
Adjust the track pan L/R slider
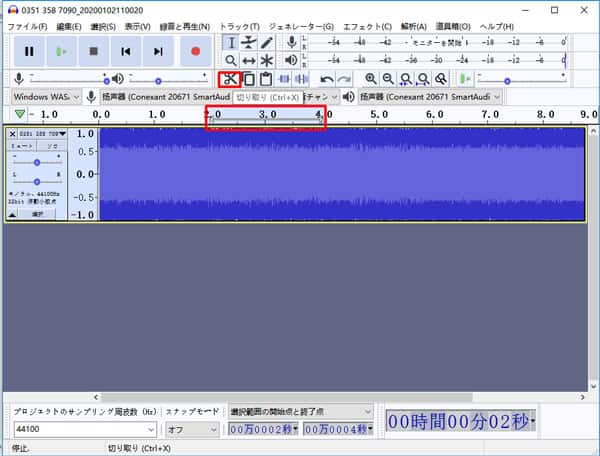pyautogui.click(x=37, y=181)
